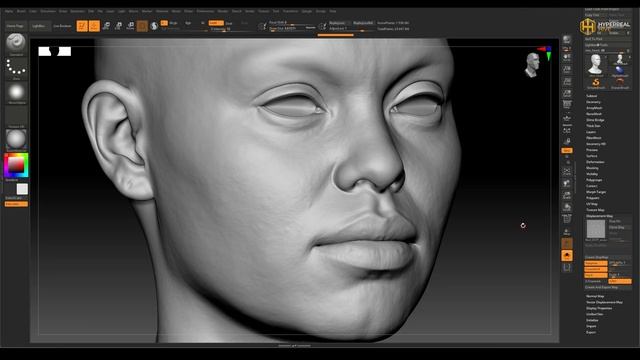The width and height of the screenshot is (640, 360).
Task: Click the Gizmo 3D icon in toolbar
Action: [142, 26]
